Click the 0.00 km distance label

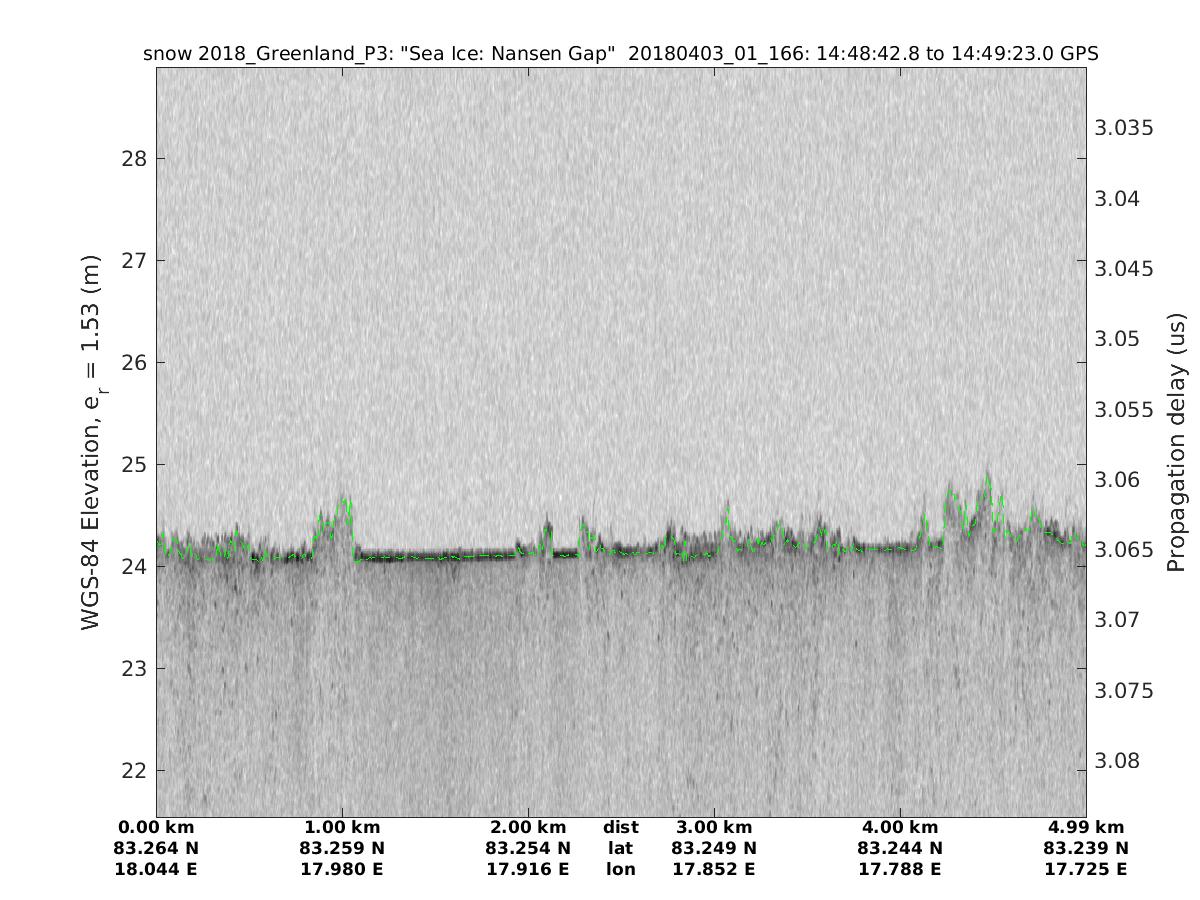(156, 827)
